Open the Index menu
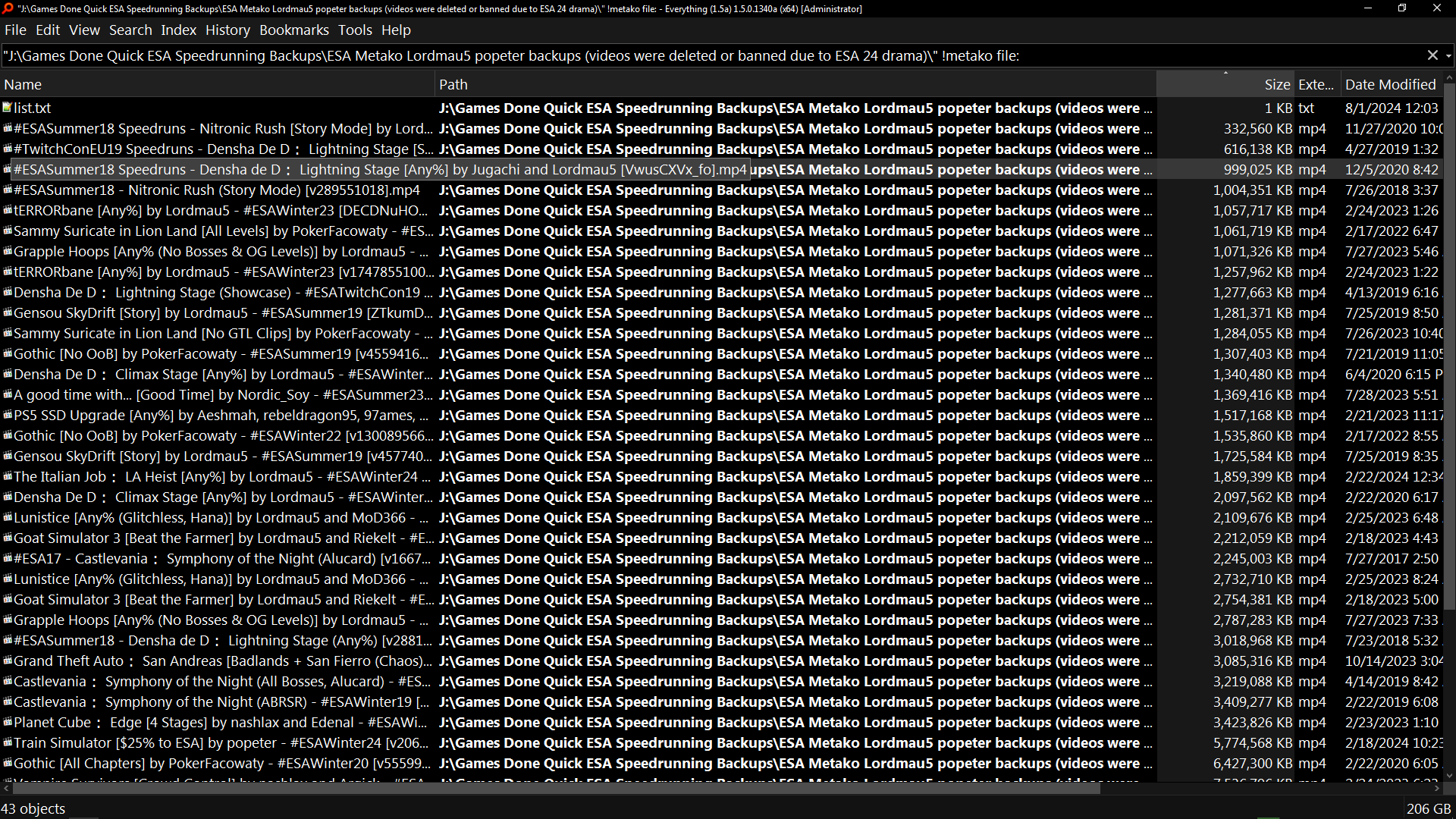The height and width of the screenshot is (819, 1456). click(x=178, y=30)
